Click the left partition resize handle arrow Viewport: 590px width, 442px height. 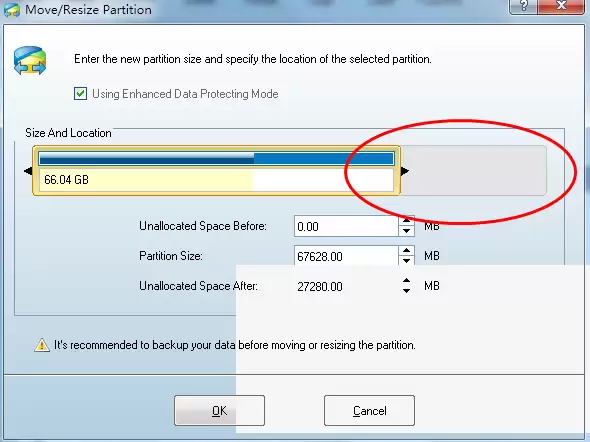click(28, 171)
